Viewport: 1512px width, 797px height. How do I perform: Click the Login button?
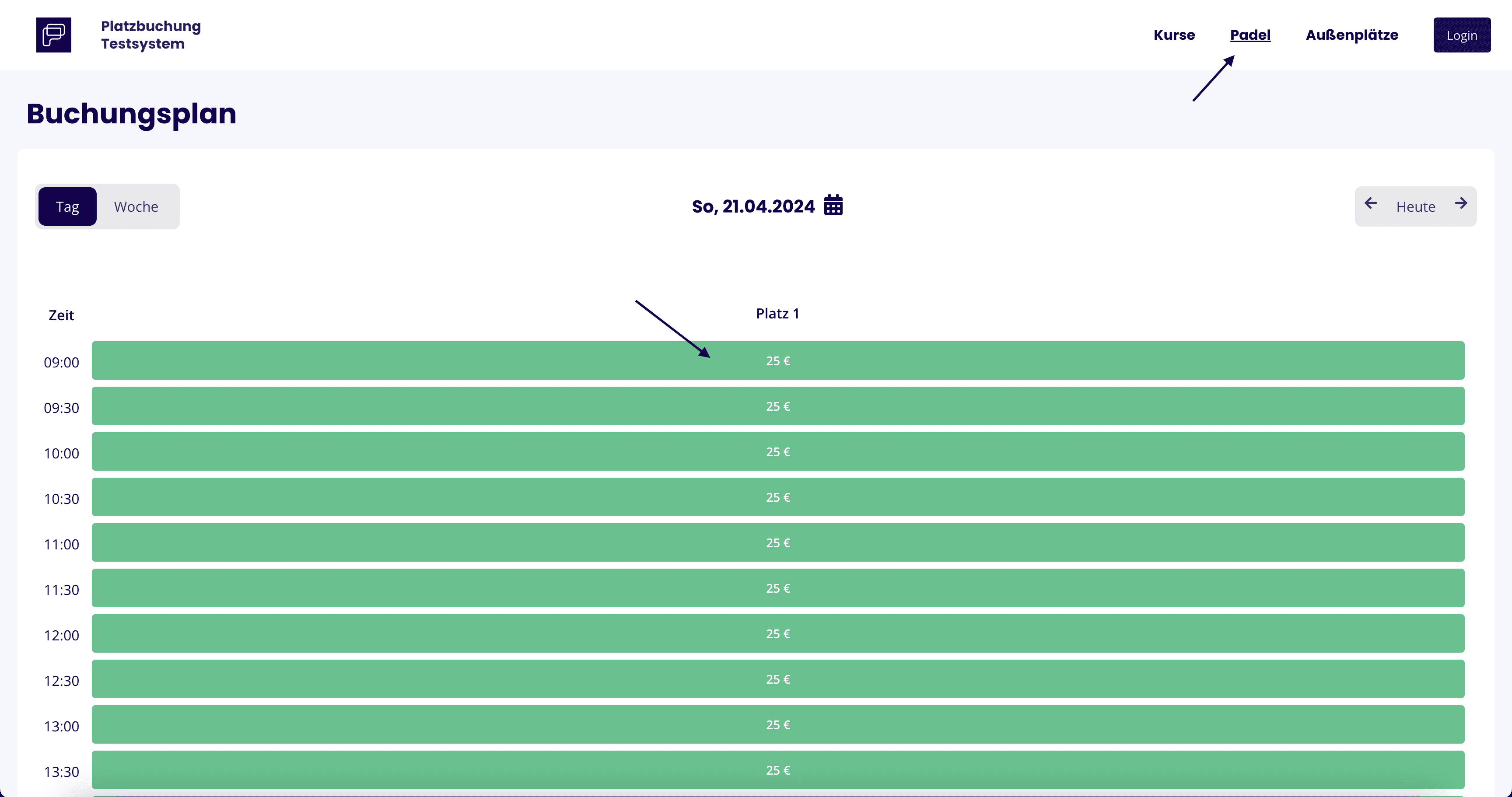click(x=1462, y=35)
